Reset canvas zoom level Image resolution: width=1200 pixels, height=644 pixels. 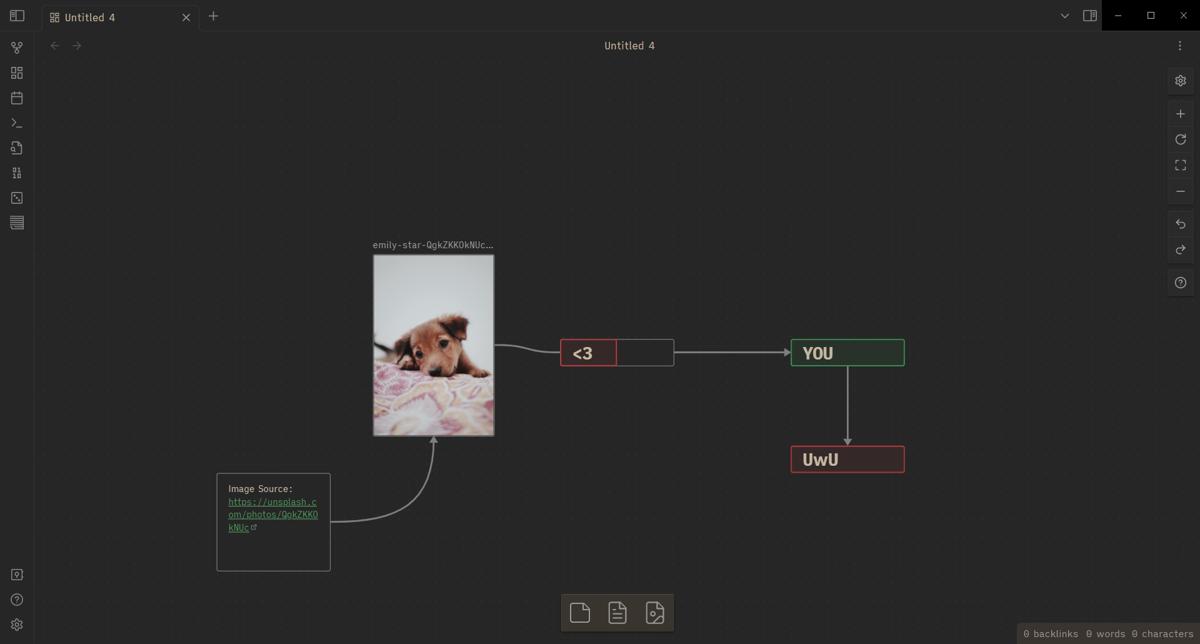tap(1180, 140)
